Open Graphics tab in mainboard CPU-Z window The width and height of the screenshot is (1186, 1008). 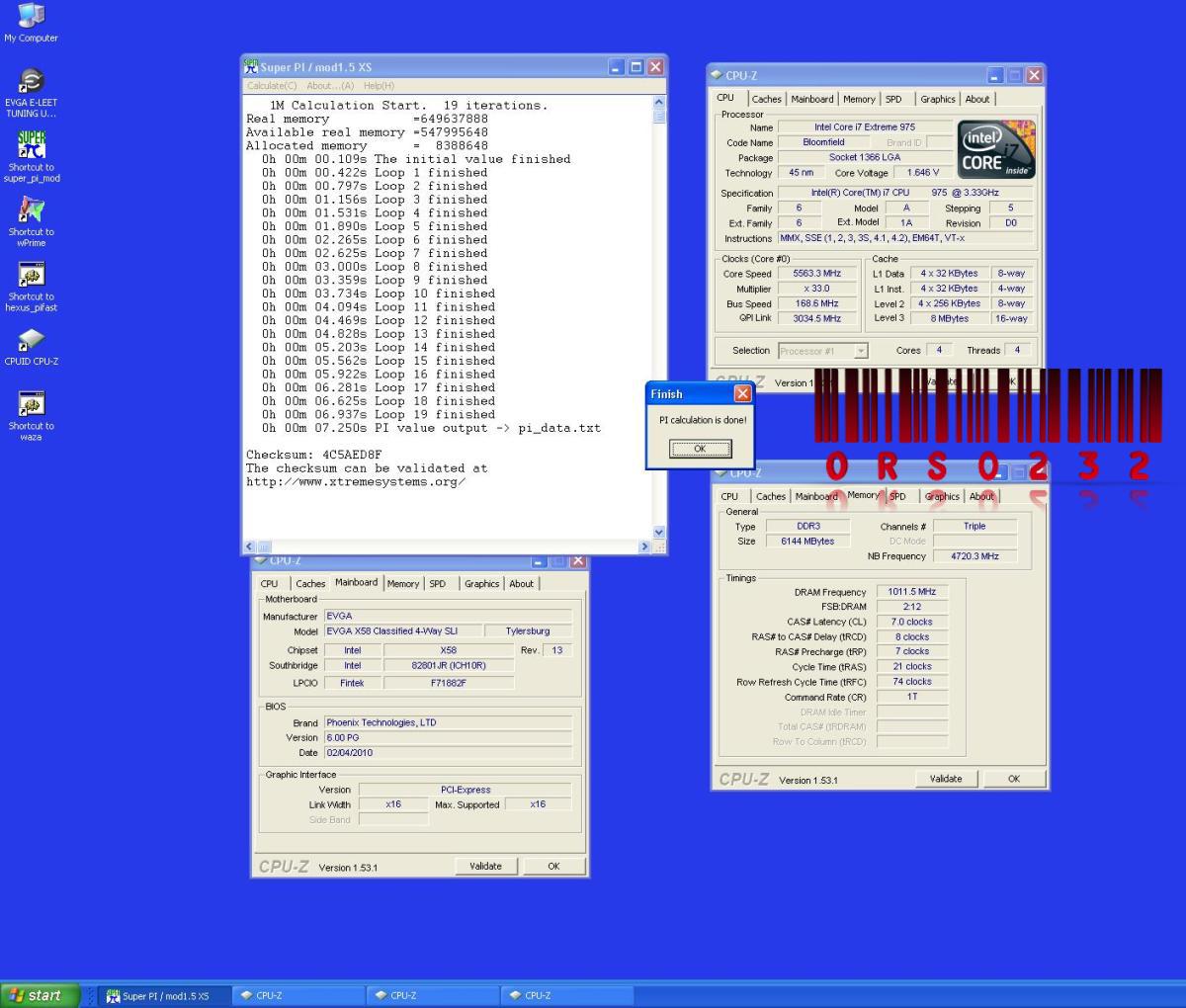(x=482, y=584)
